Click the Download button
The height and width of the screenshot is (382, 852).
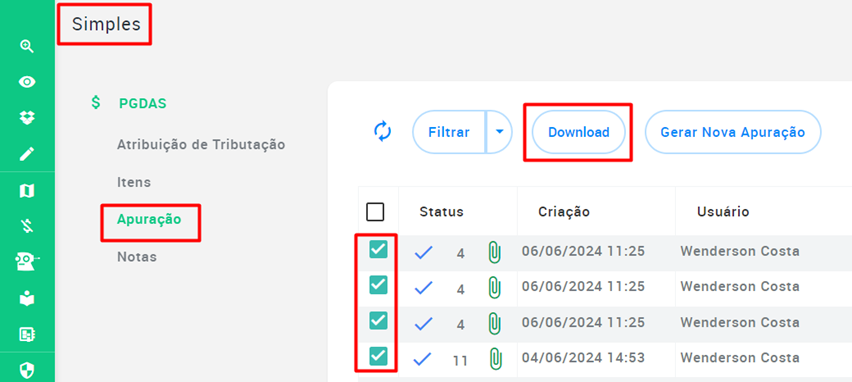point(579,132)
